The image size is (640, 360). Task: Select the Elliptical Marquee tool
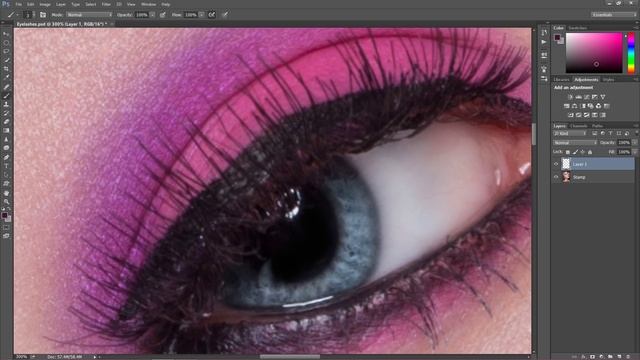[x=6, y=43]
